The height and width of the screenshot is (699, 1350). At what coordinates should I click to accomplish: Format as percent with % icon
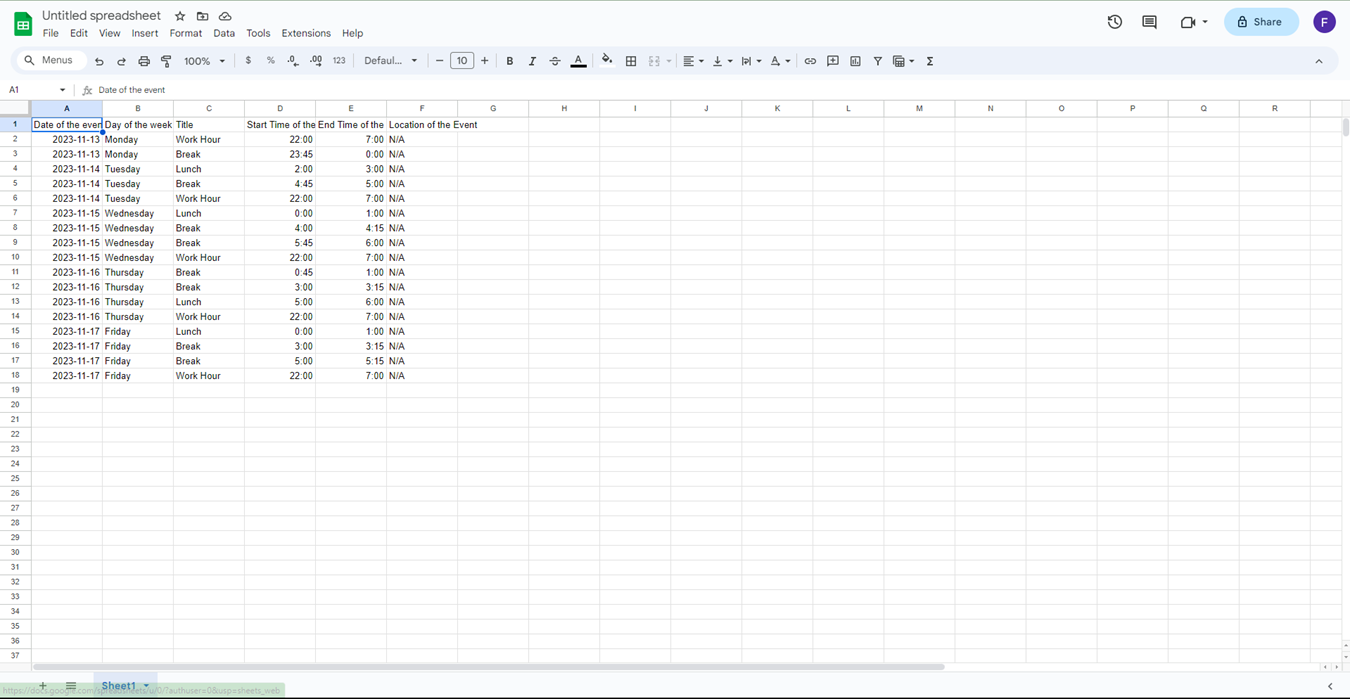[271, 61]
